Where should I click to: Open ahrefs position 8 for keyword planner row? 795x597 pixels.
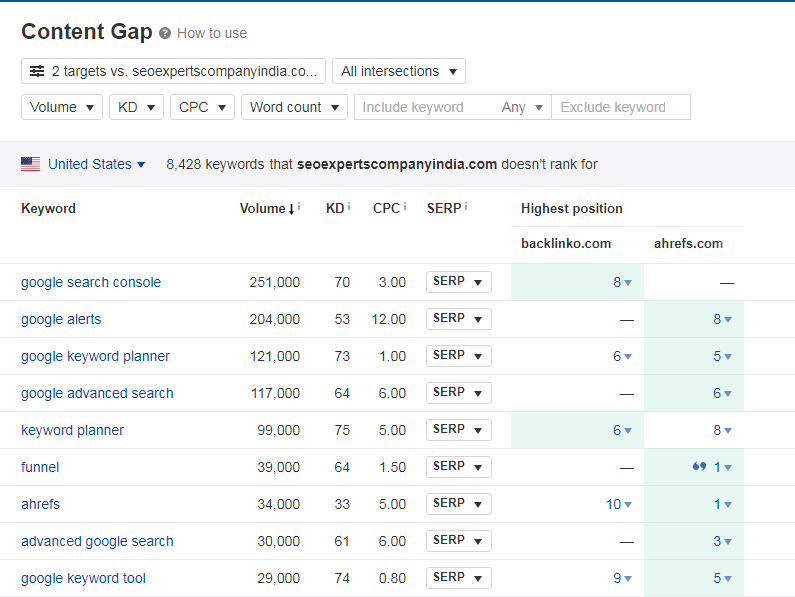click(x=722, y=430)
